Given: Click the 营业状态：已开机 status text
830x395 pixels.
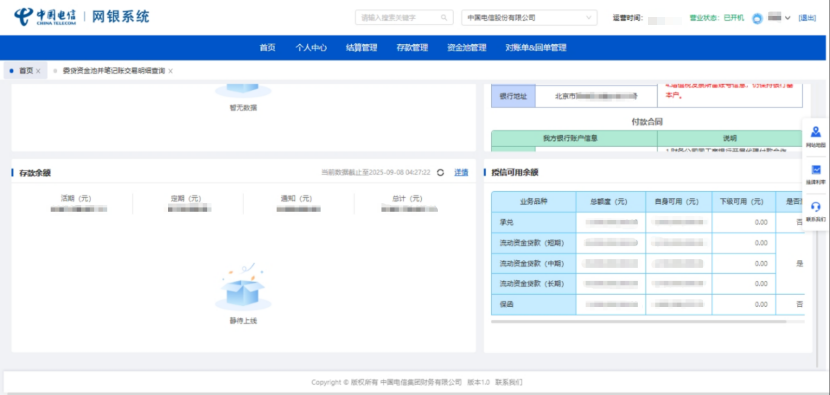Looking at the screenshot, I should point(717,18).
